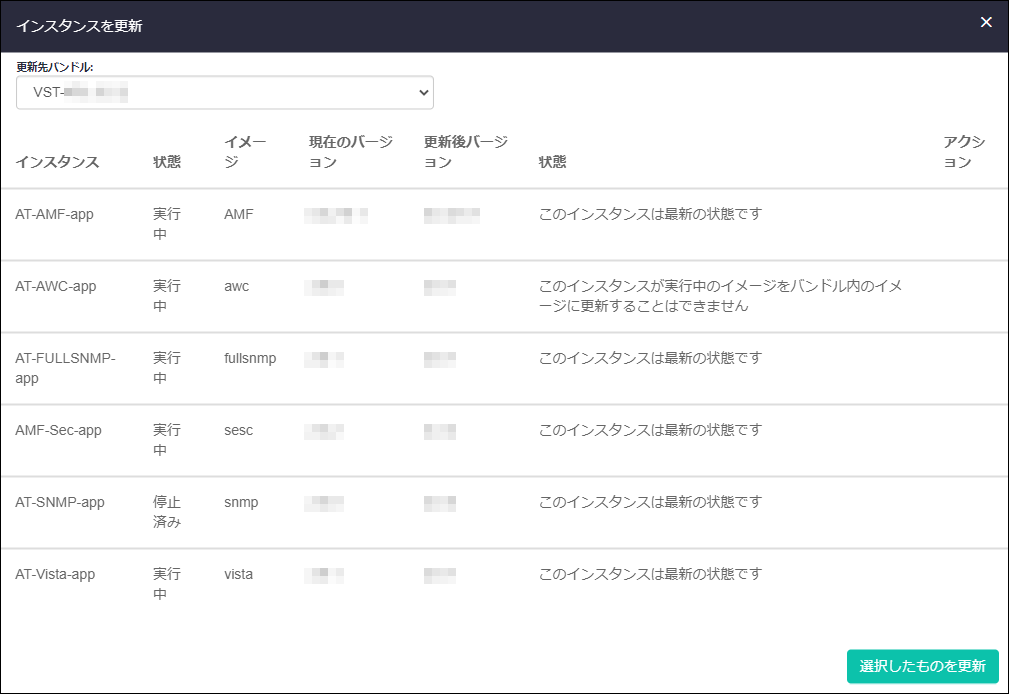Click the up-to-date message for AT-AMF-app
The height and width of the screenshot is (694, 1009).
[651, 214]
